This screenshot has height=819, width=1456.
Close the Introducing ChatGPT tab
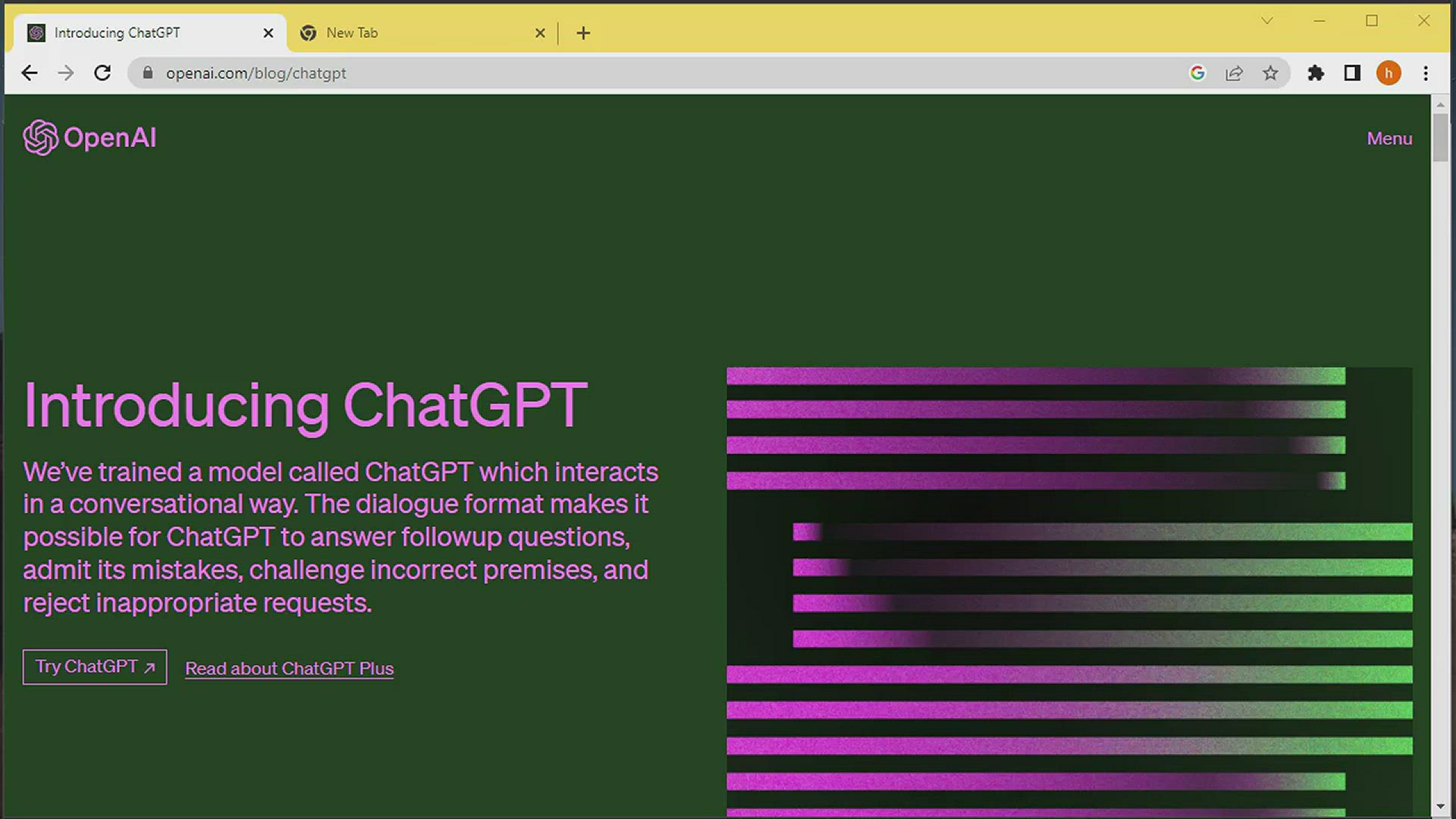point(268,33)
